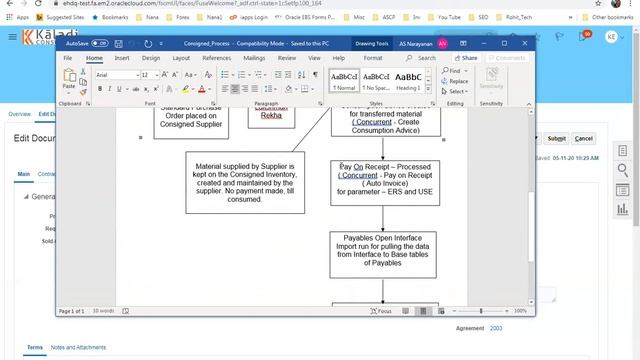Screen dimensions: 640x360
Task: Click the Multilevel List icon
Action: [258, 75]
